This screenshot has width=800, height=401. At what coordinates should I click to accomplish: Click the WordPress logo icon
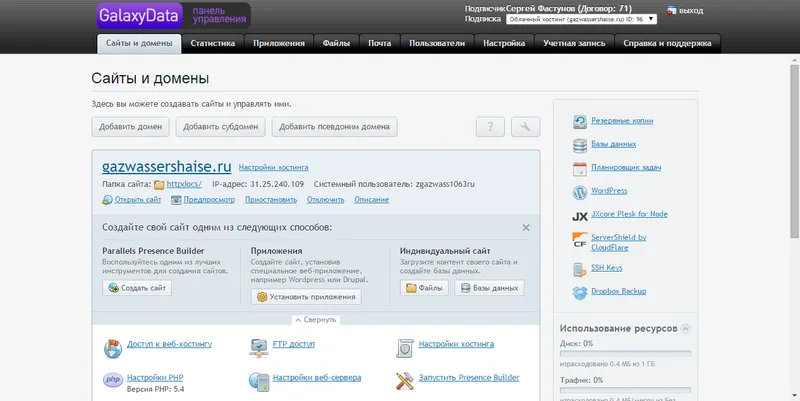tap(580, 192)
